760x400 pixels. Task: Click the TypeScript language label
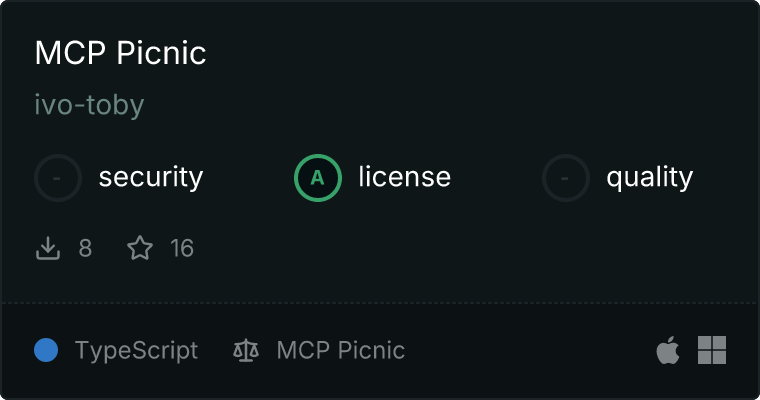point(136,351)
